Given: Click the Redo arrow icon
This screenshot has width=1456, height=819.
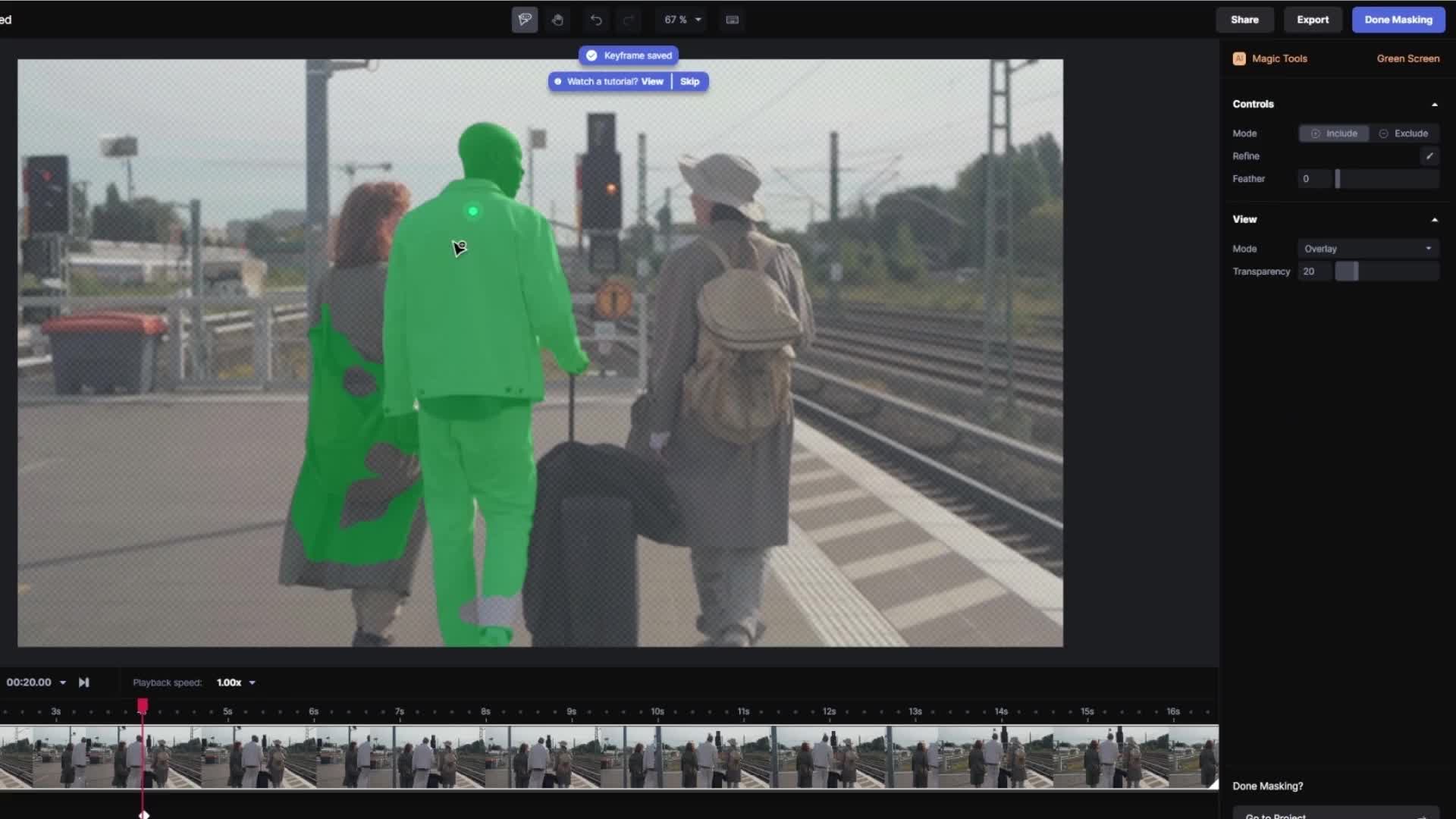Looking at the screenshot, I should (x=628, y=20).
